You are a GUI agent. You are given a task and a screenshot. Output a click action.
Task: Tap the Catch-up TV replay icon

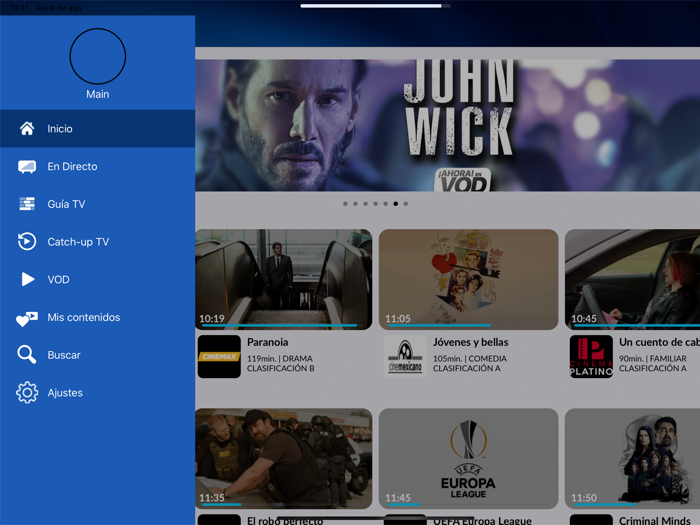[27, 242]
